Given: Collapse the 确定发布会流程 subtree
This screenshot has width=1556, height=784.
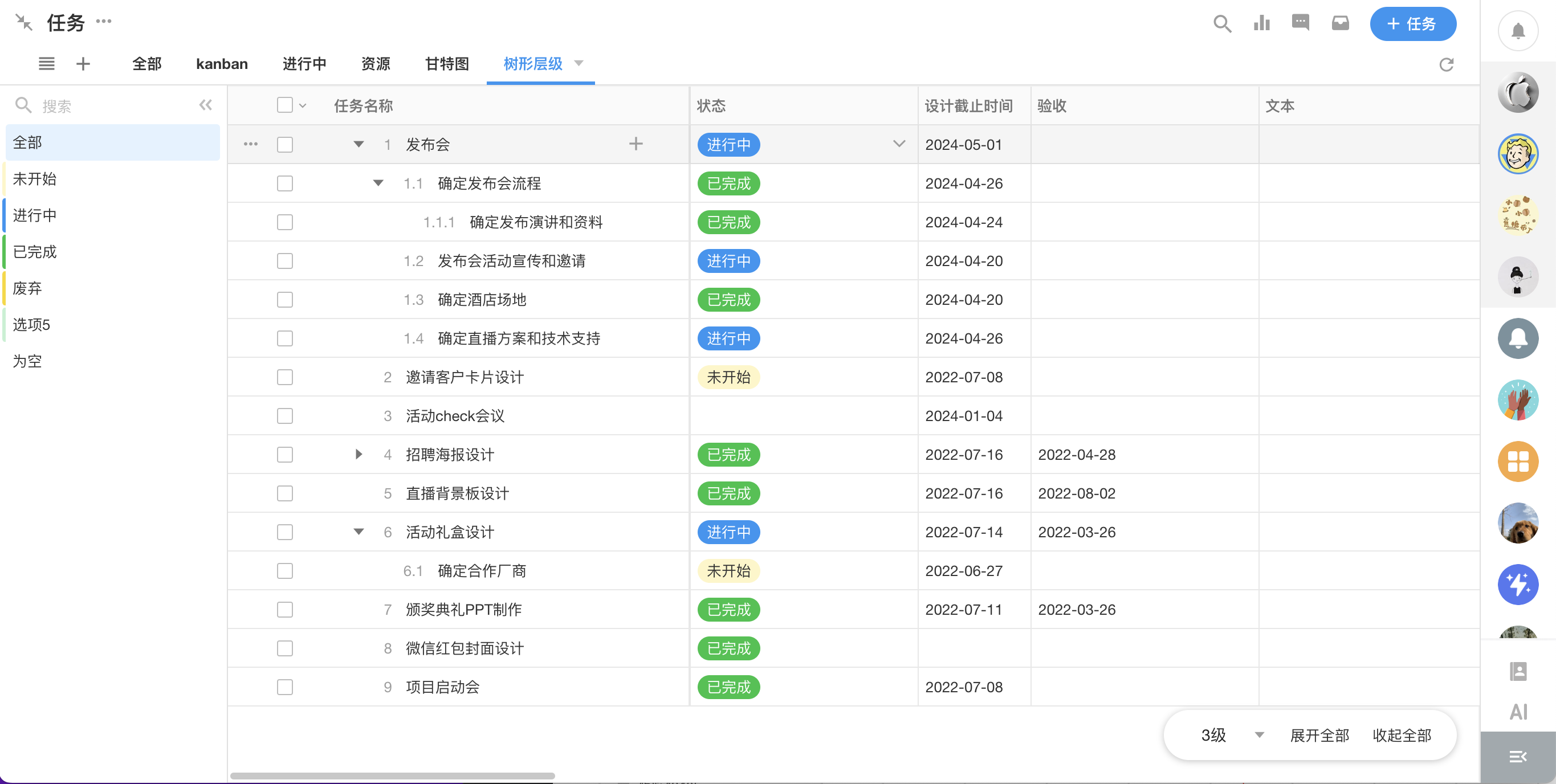Looking at the screenshot, I should click(x=378, y=183).
